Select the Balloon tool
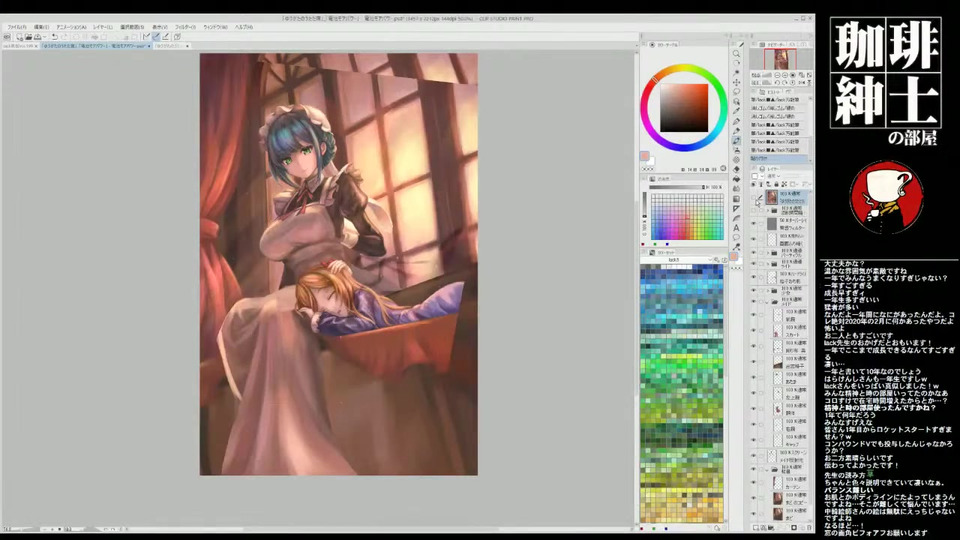Viewport: 960px width, 540px height. click(737, 237)
